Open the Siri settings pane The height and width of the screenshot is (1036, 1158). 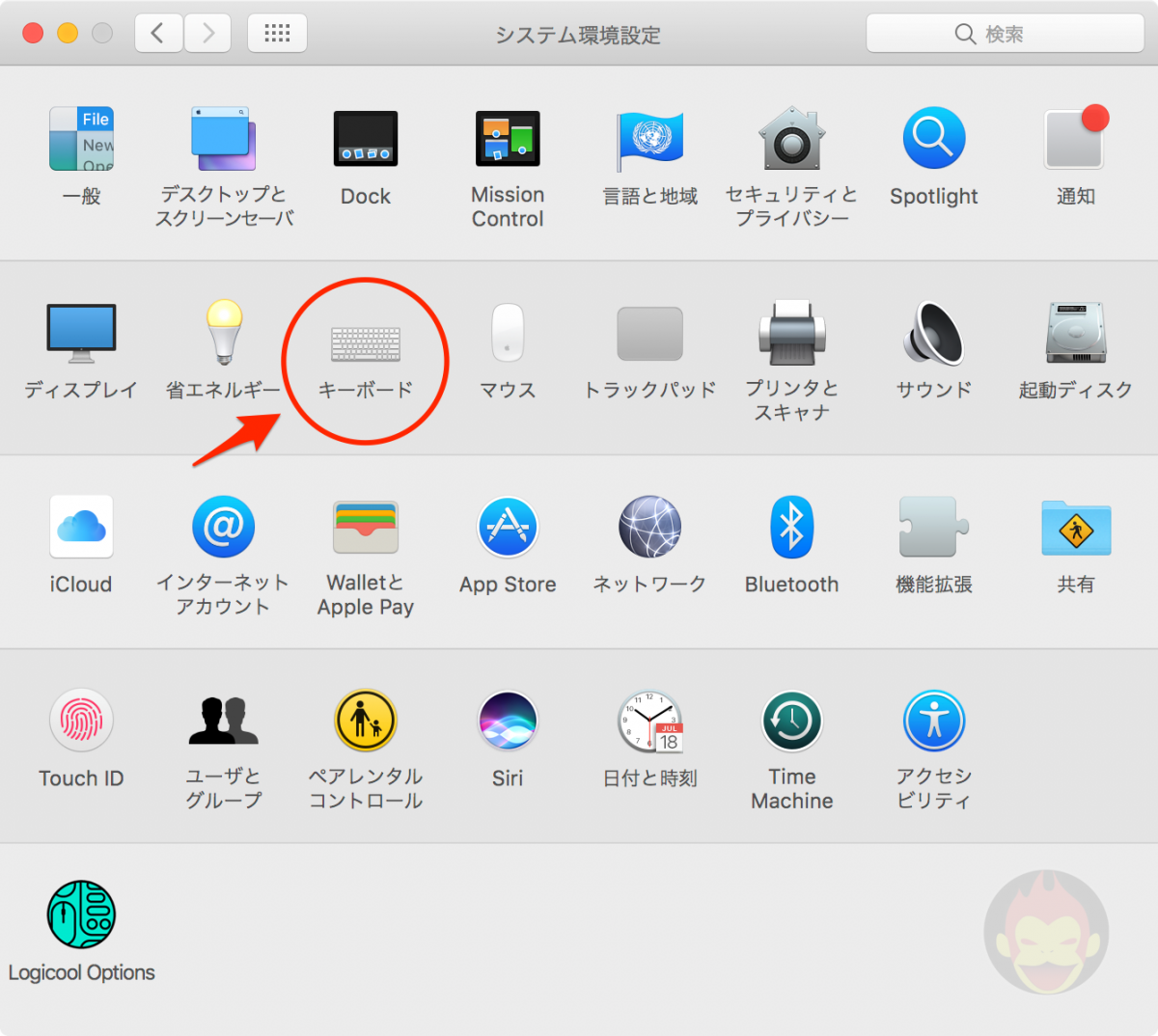pos(508,721)
